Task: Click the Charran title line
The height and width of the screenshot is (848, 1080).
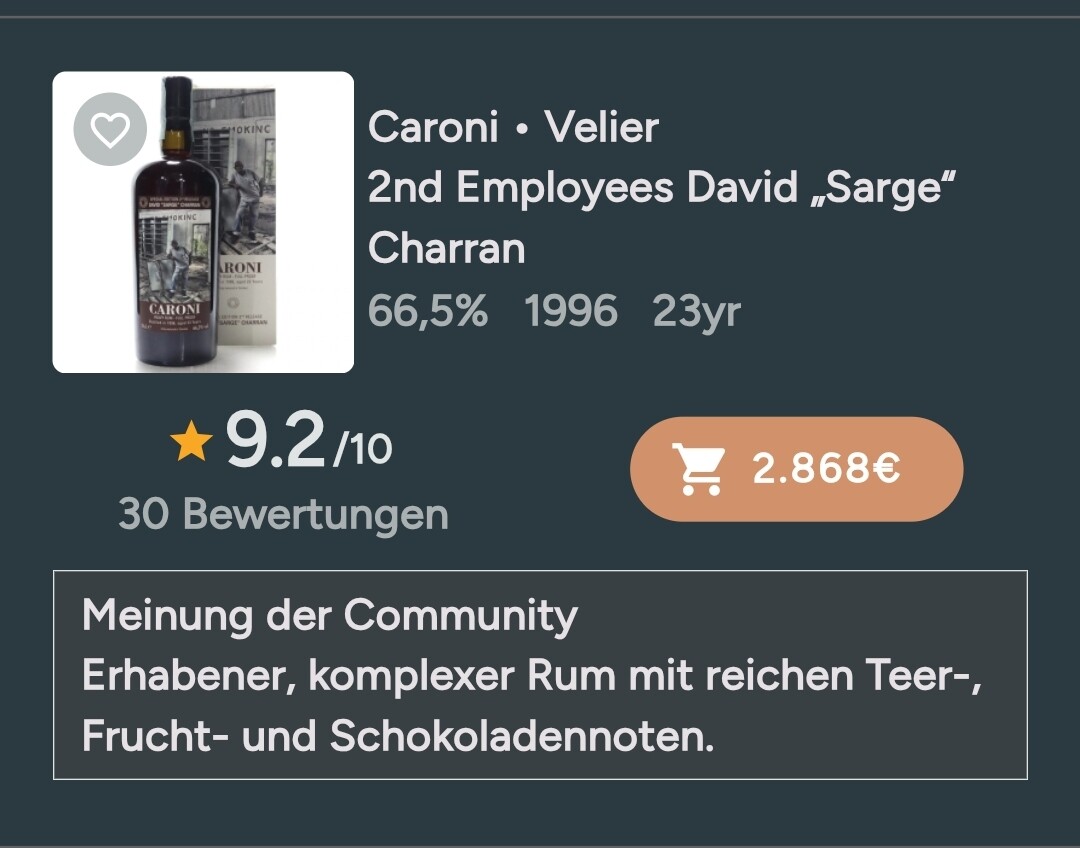Action: coord(446,248)
